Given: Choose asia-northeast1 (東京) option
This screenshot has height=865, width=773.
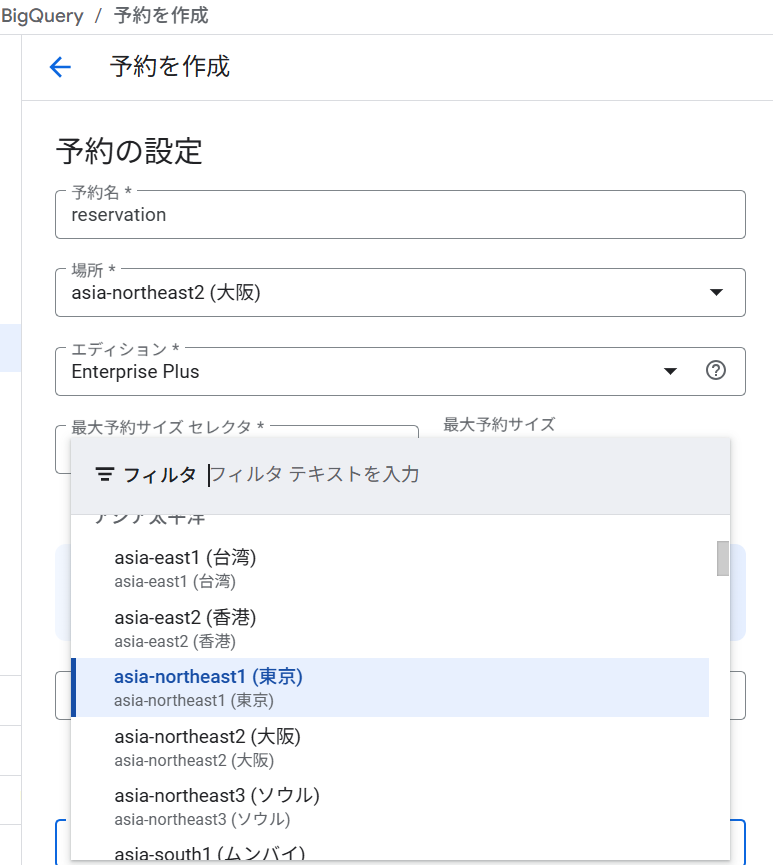Looking at the screenshot, I should pos(390,687).
